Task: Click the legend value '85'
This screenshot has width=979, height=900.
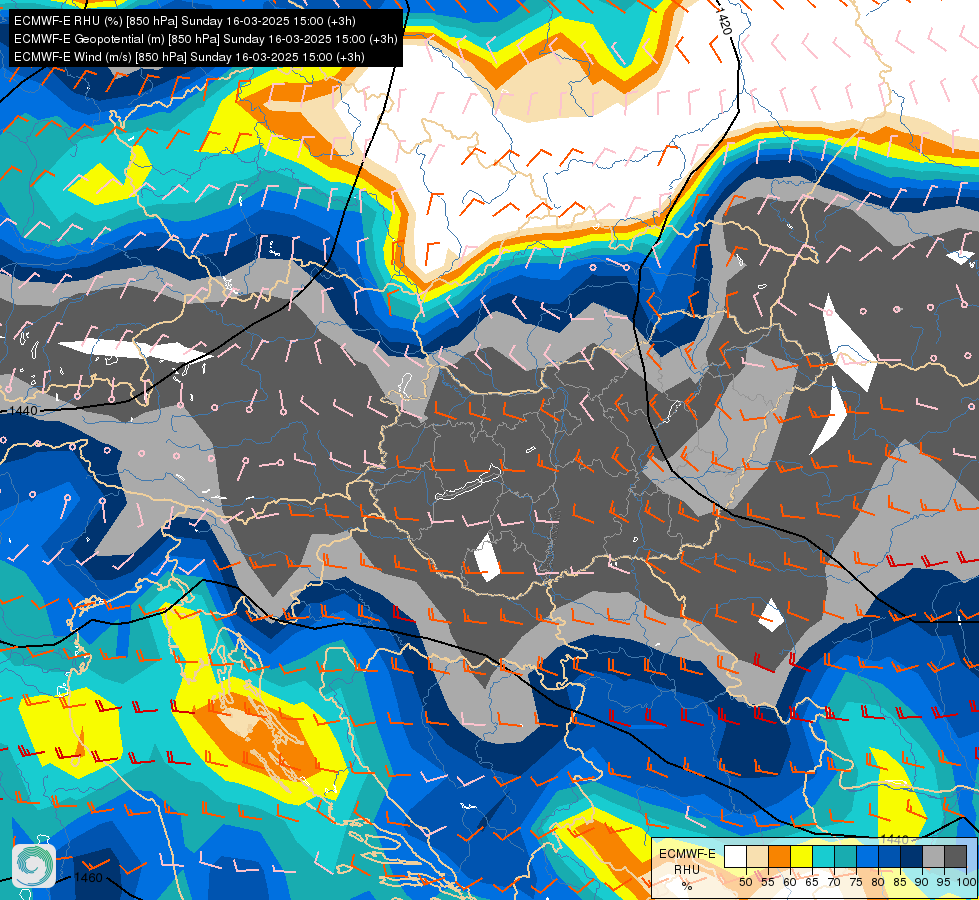Action: (x=900, y=882)
